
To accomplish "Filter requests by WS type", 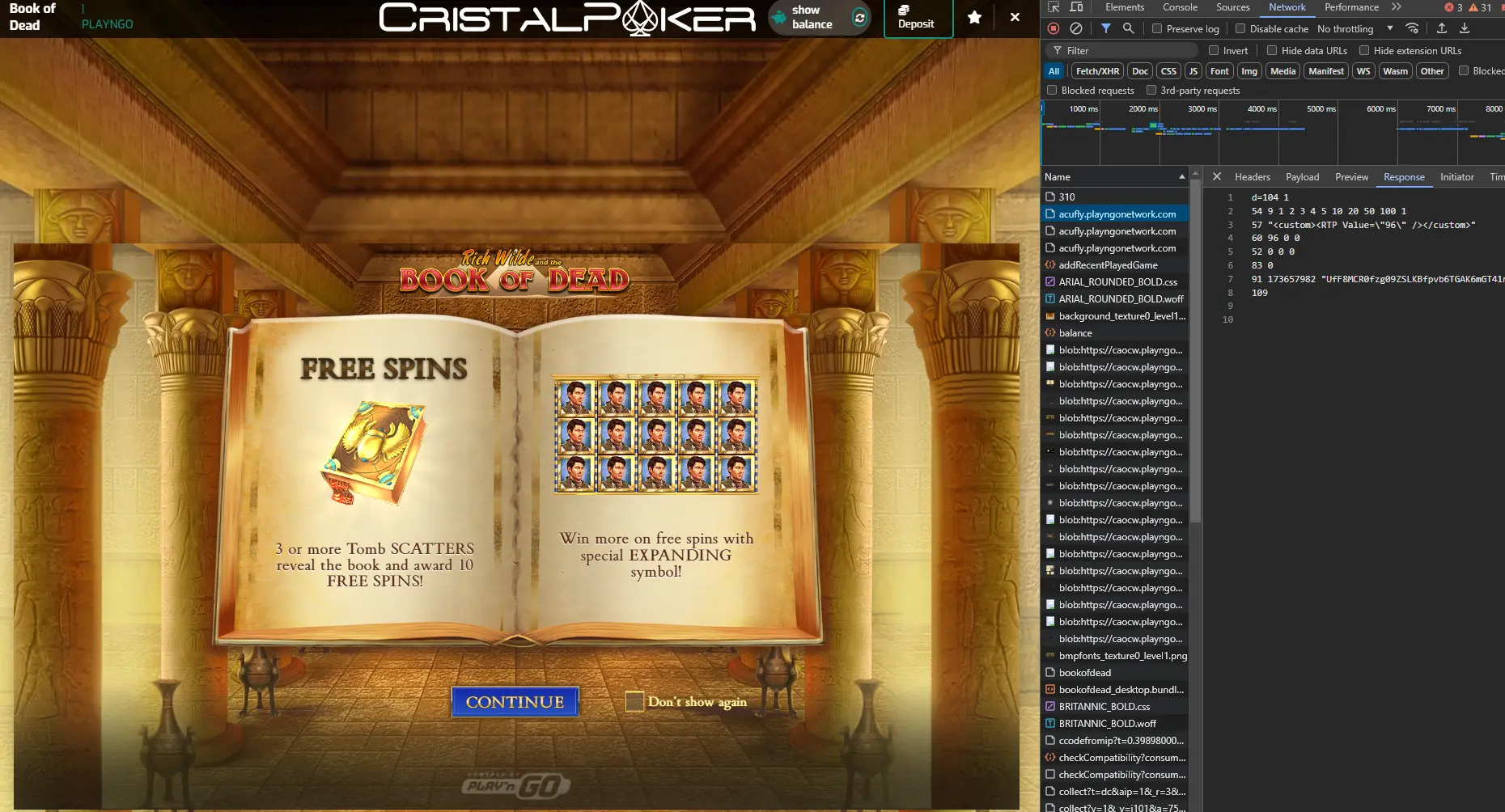I will pyautogui.click(x=1363, y=71).
